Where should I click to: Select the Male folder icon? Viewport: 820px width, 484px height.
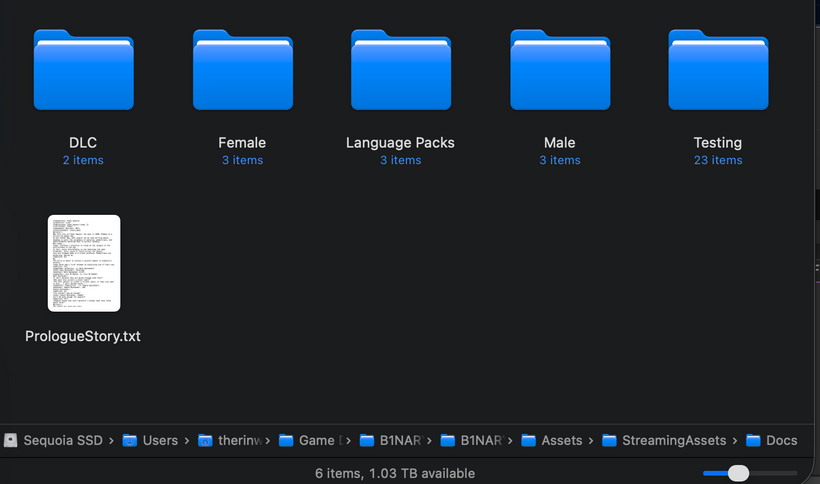pos(559,70)
